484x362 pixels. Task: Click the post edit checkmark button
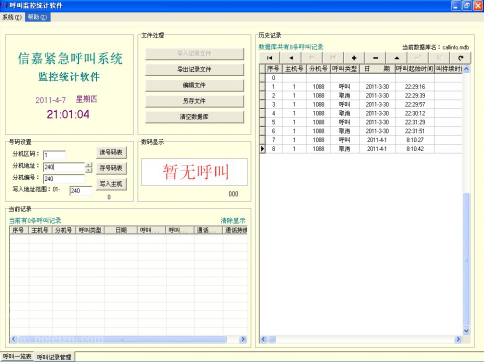coord(418,58)
